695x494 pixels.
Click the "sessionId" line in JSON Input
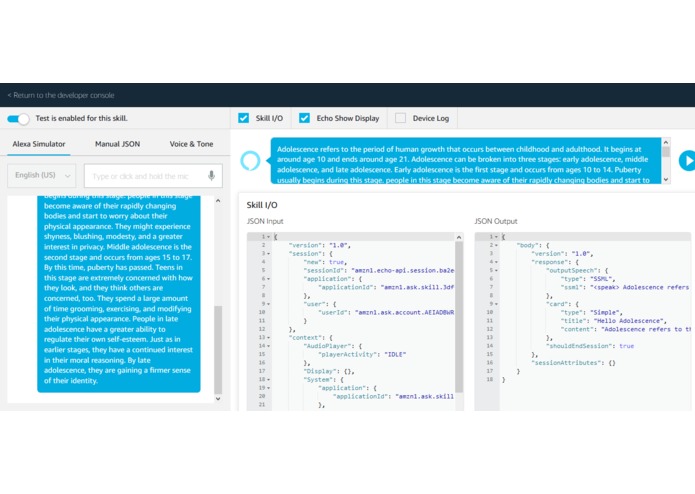[x=379, y=270]
